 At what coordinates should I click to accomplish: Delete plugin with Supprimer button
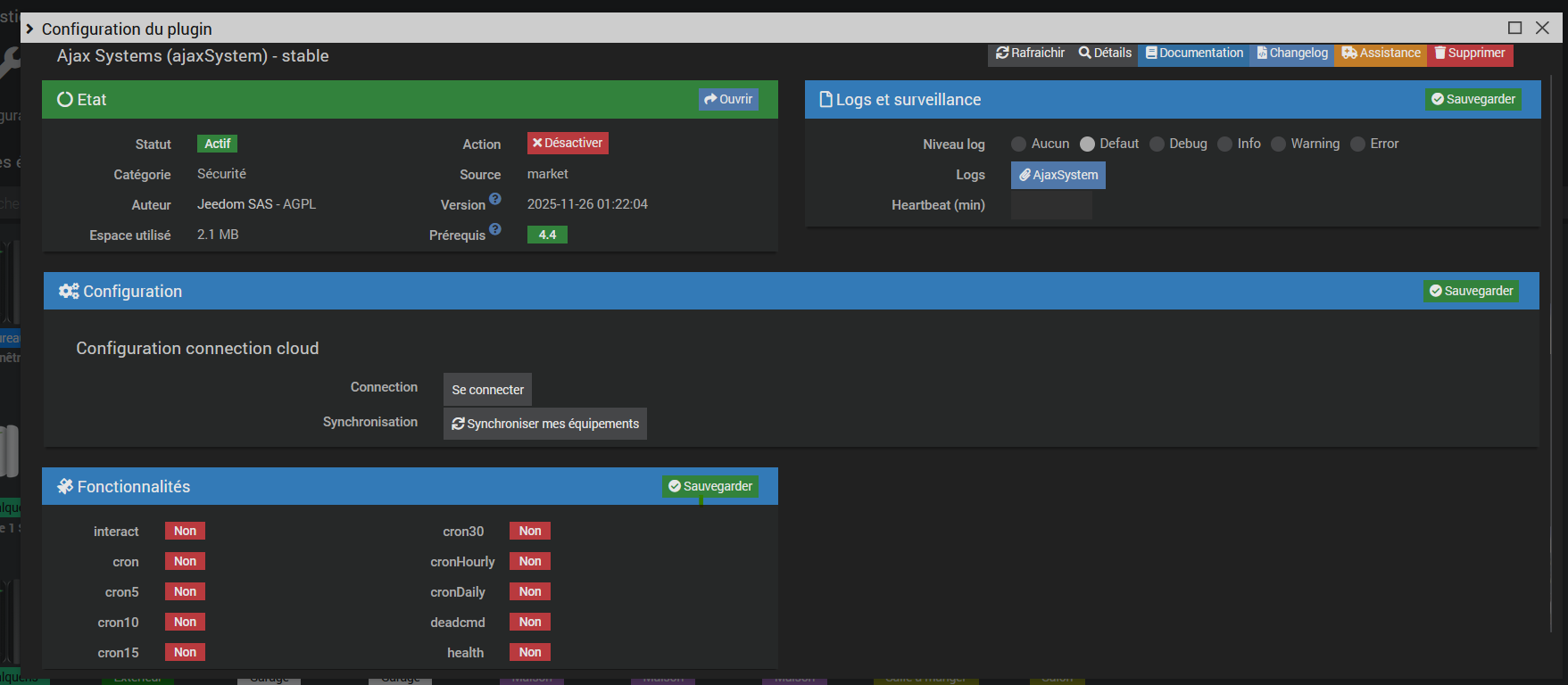click(x=1470, y=54)
